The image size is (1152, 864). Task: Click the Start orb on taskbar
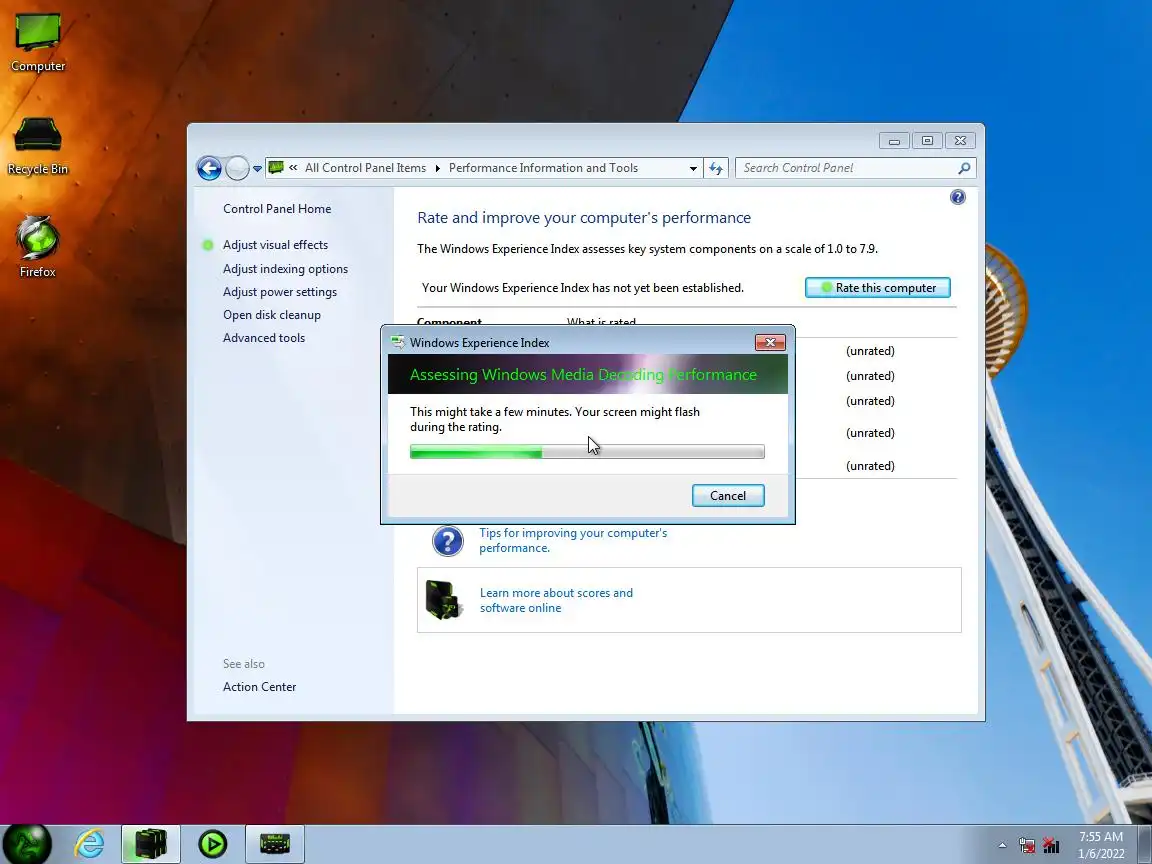pyautogui.click(x=28, y=843)
